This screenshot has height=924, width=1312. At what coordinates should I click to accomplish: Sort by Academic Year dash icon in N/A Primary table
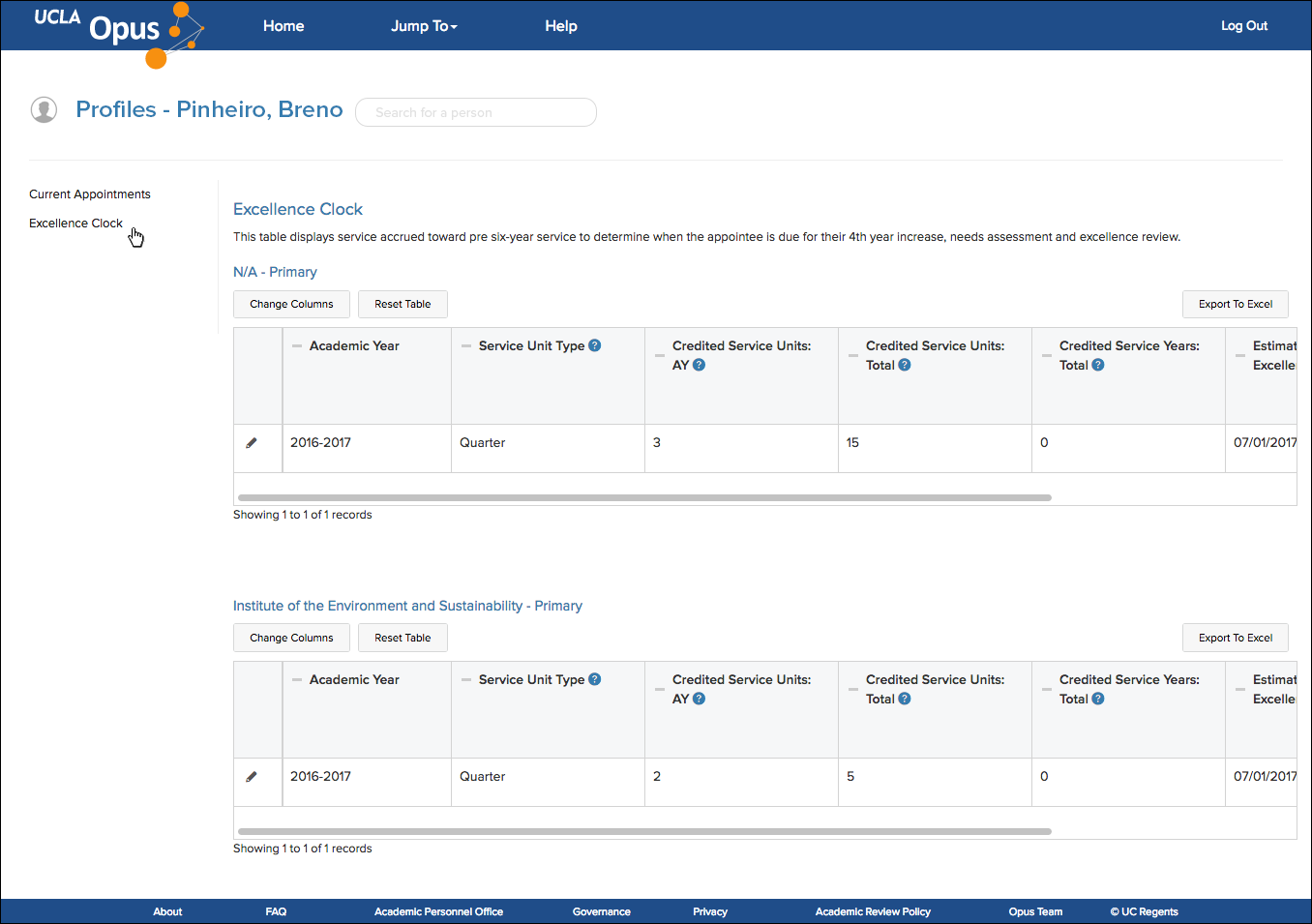click(x=297, y=346)
